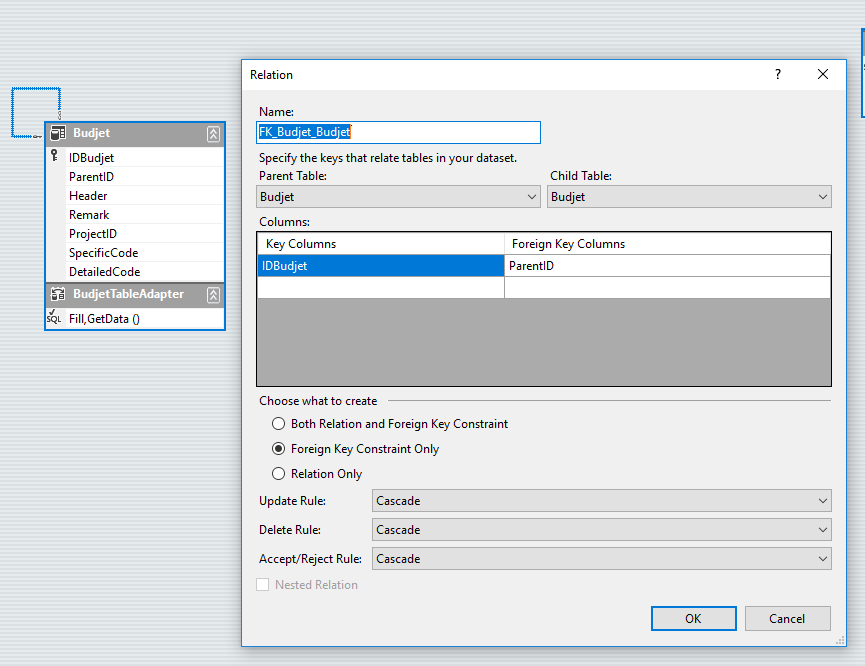
Task: Click the SQL icon next to Fill,GetData
Action: click(x=54, y=317)
